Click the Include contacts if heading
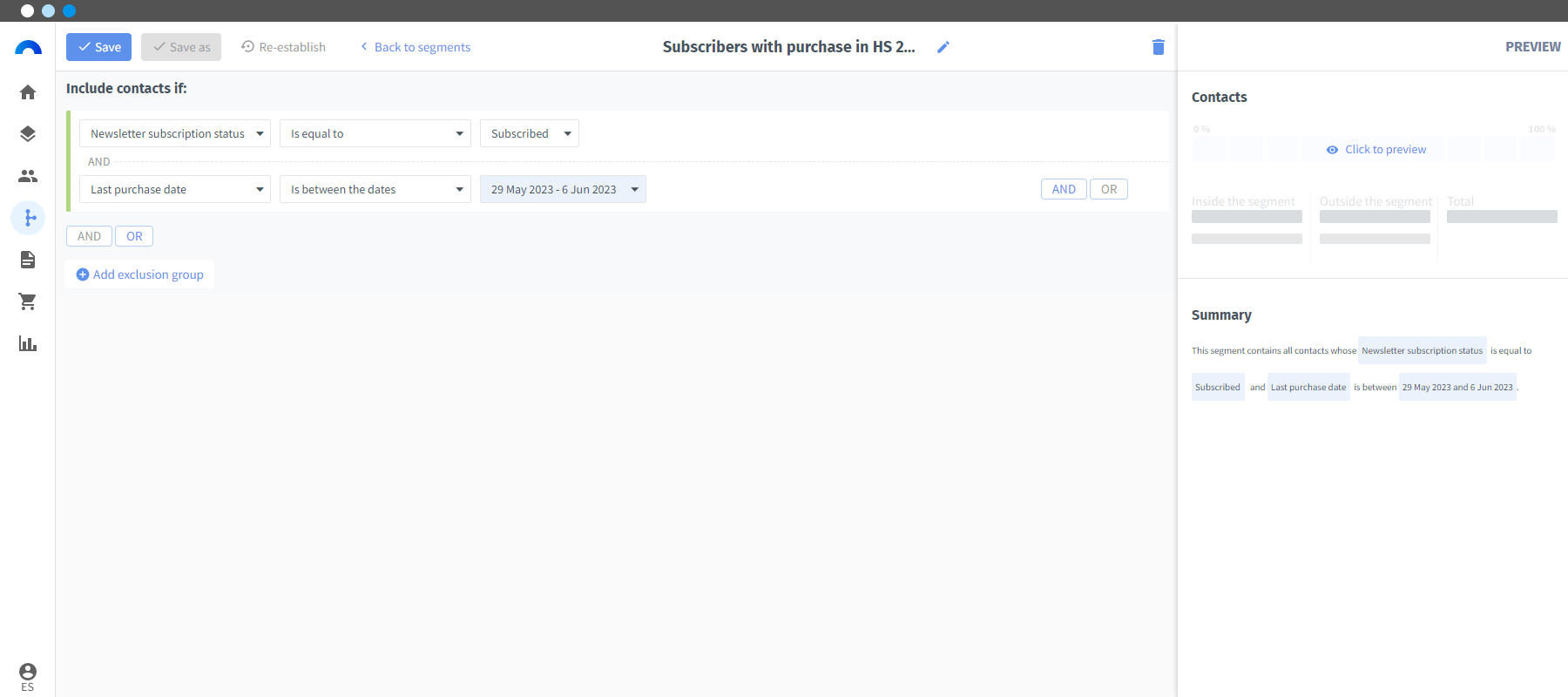 tap(126, 88)
